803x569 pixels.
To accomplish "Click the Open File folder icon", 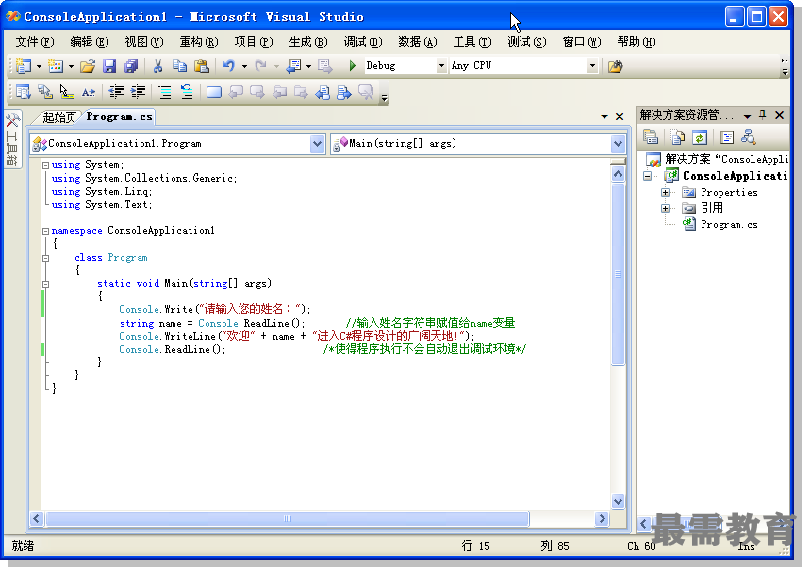I will click(88, 66).
